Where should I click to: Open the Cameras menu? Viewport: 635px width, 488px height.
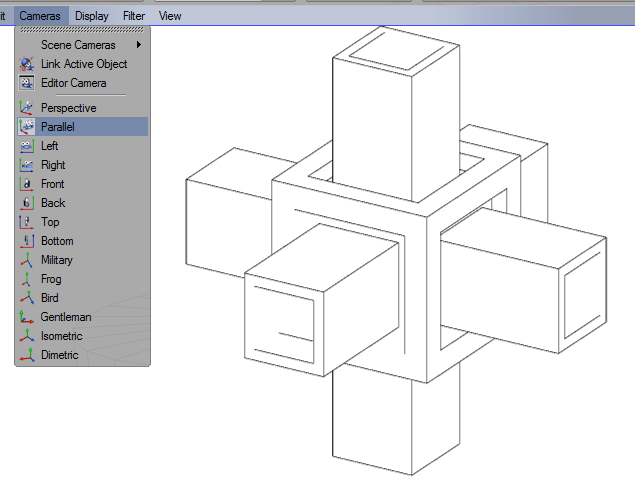[x=40, y=16]
